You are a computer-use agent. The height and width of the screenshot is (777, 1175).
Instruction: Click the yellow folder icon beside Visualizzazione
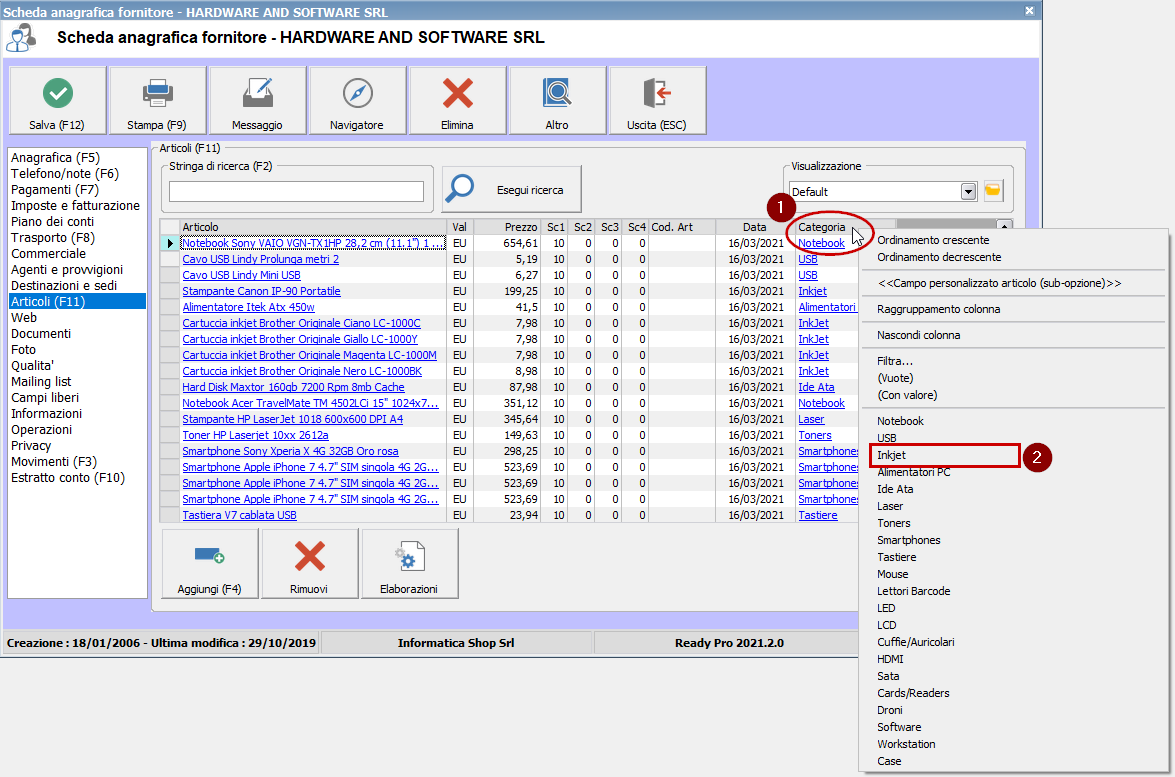tap(993, 191)
